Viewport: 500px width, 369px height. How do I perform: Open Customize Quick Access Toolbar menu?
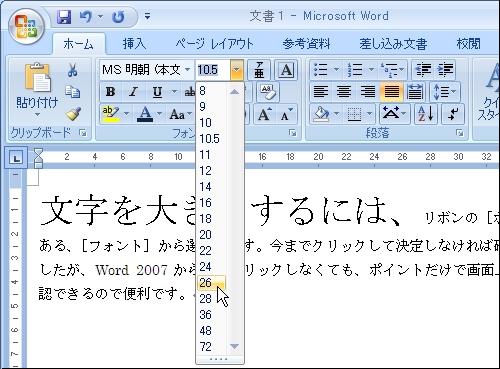(x=147, y=16)
